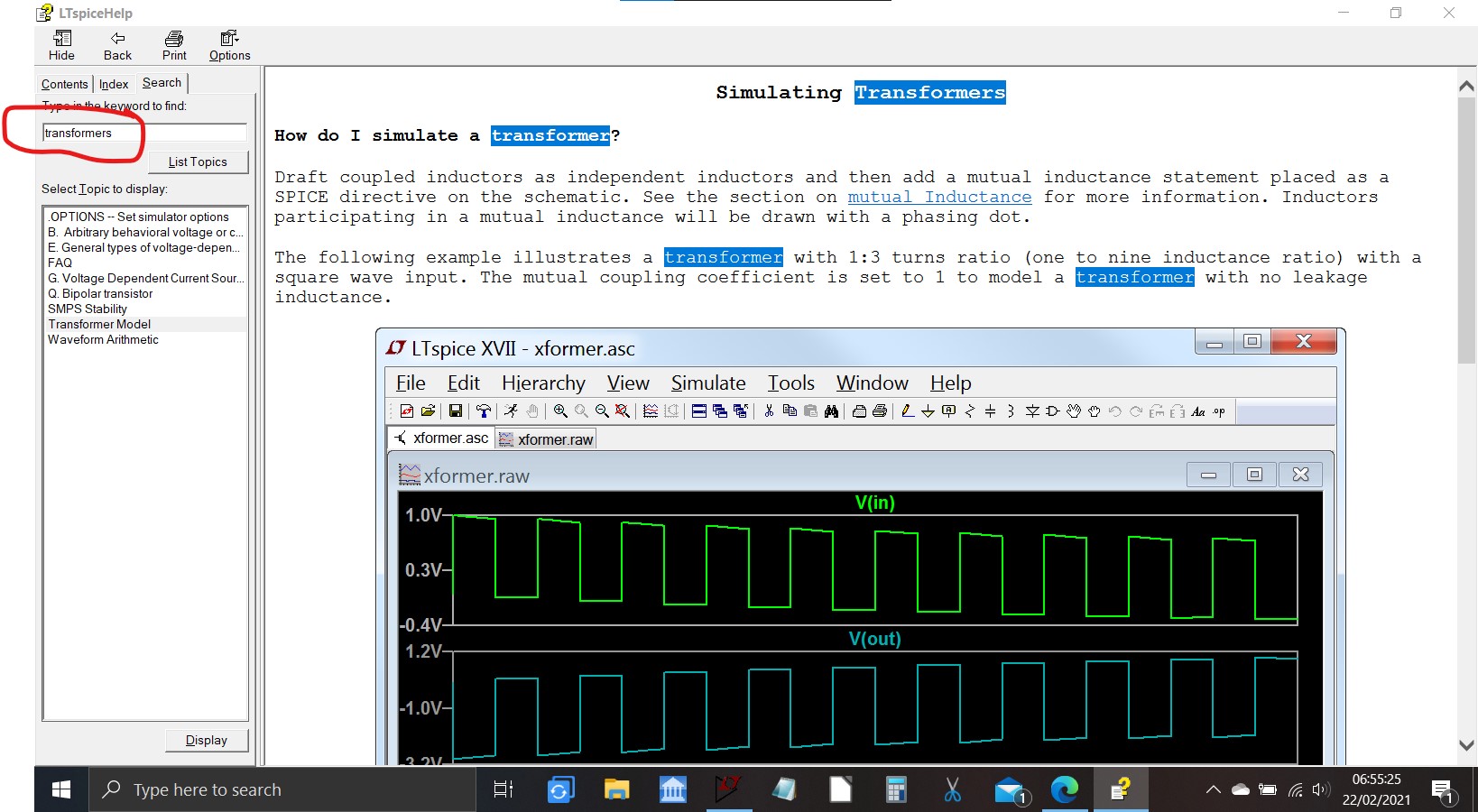Viewport: 1478px width, 812px height.
Task: Select 'Transformer Model' topic
Action: pyautogui.click(x=99, y=324)
